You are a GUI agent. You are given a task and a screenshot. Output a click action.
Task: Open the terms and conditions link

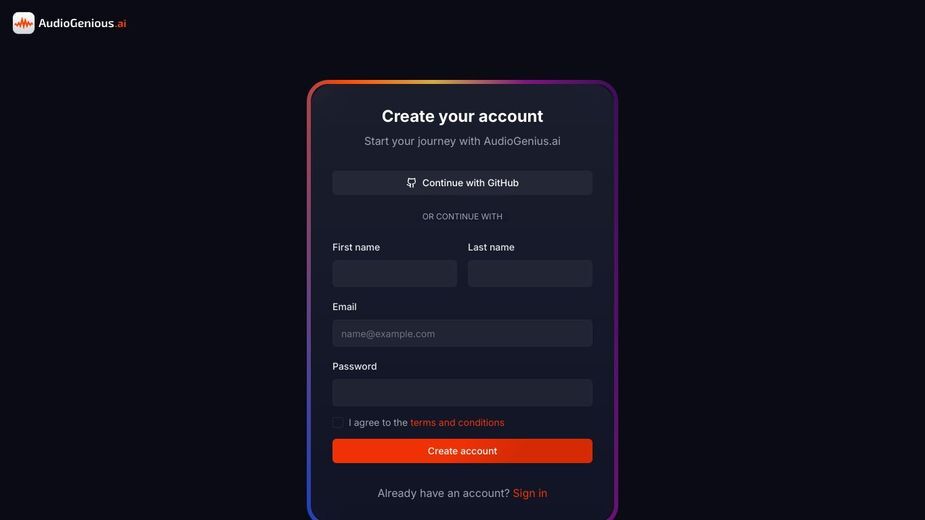pyautogui.click(x=457, y=423)
